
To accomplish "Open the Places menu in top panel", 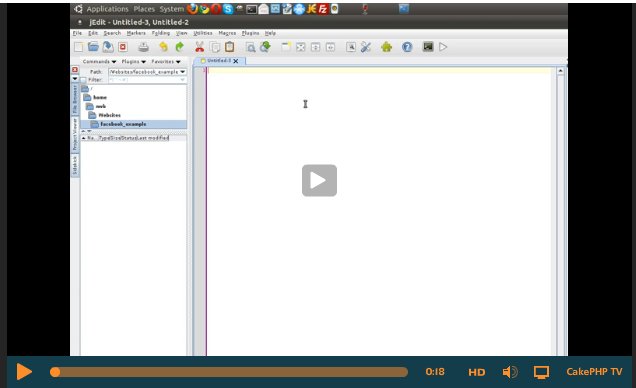I will tap(144, 9).
